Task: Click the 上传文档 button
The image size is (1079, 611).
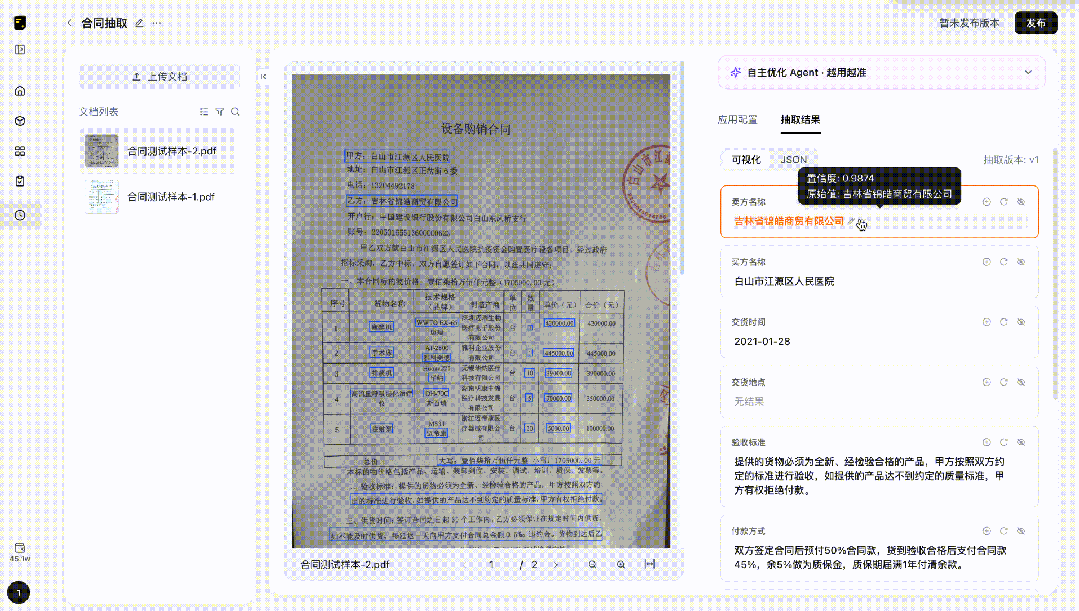Action: click(x=160, y=76)
